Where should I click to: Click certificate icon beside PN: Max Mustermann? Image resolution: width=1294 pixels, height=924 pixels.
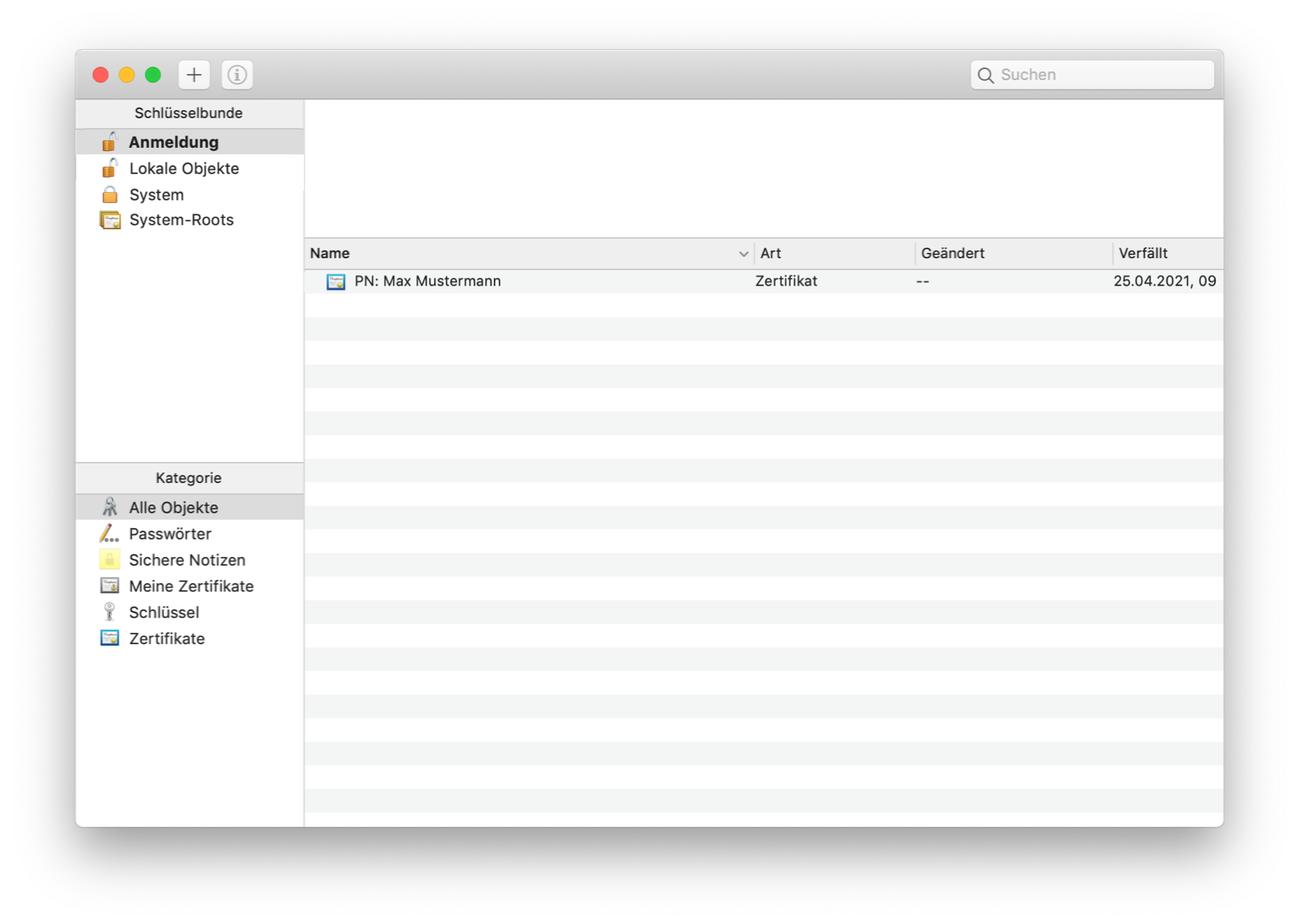tap(336, 282)
